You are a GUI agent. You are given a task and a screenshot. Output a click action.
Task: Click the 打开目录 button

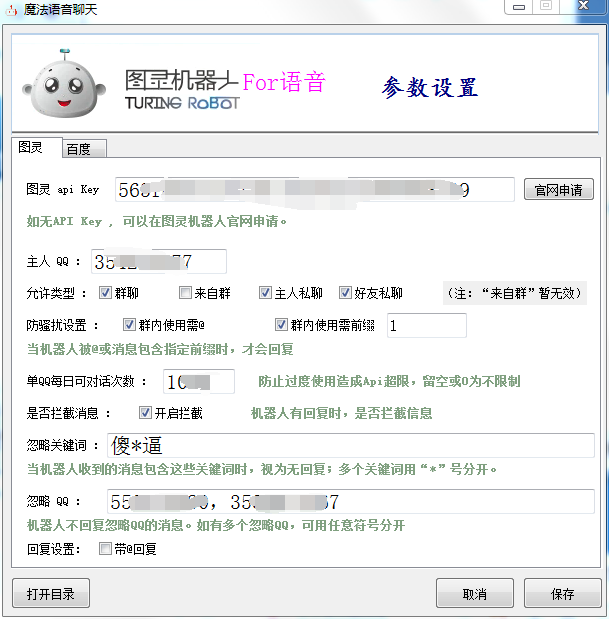51,593
